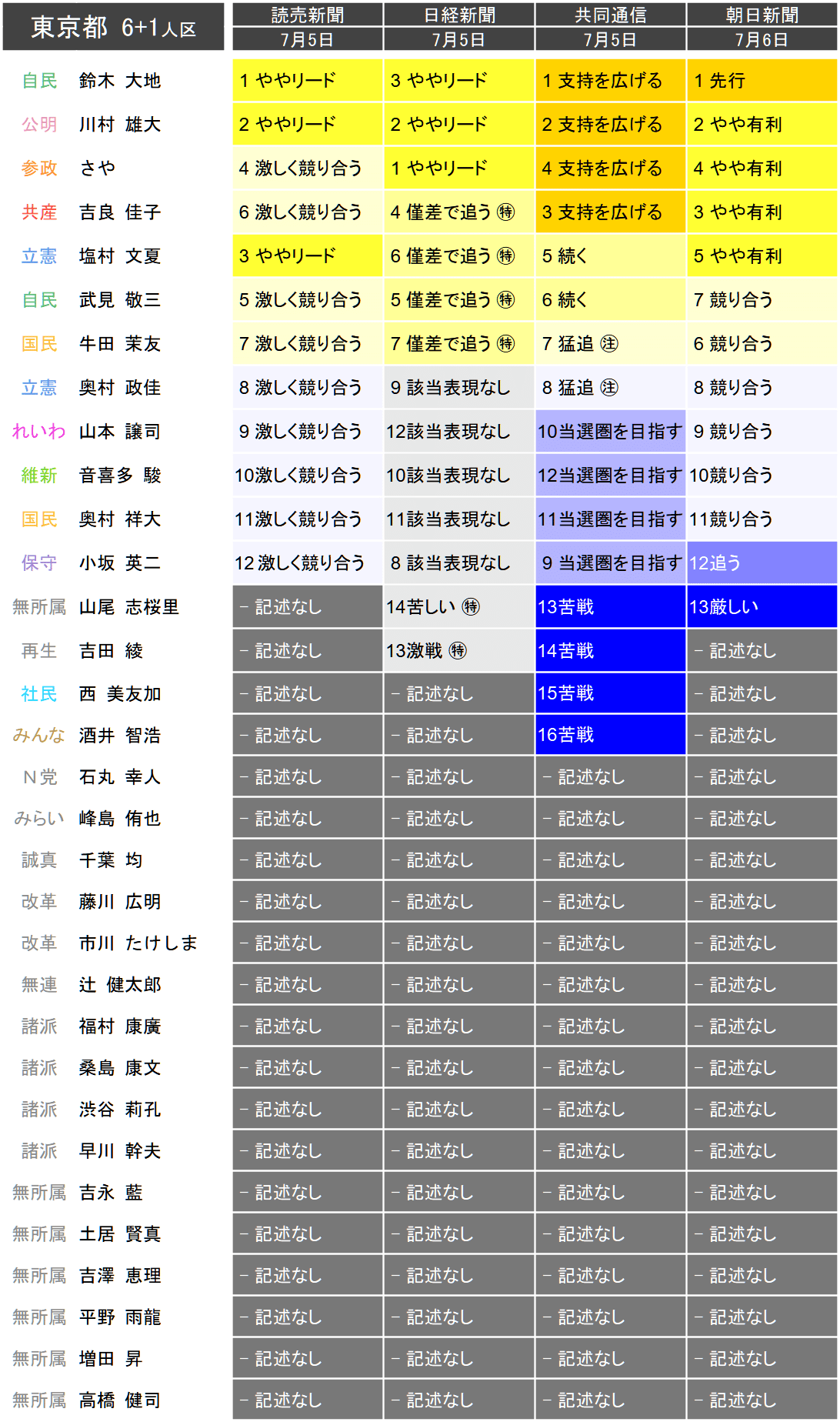The width and height of the screenshot is (840, 1422).
Task: Click the 13苦戦 cell under 共同通信
Action: (611, 607)
